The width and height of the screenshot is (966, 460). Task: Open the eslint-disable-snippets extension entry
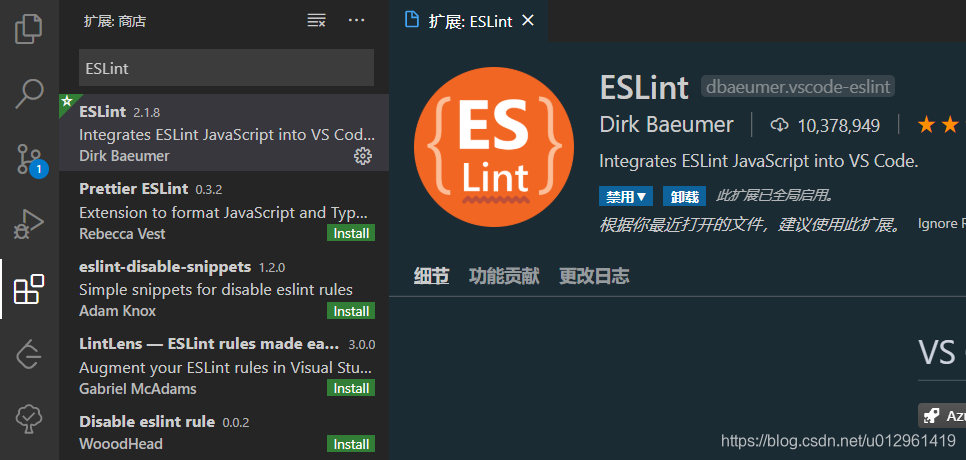224,288
